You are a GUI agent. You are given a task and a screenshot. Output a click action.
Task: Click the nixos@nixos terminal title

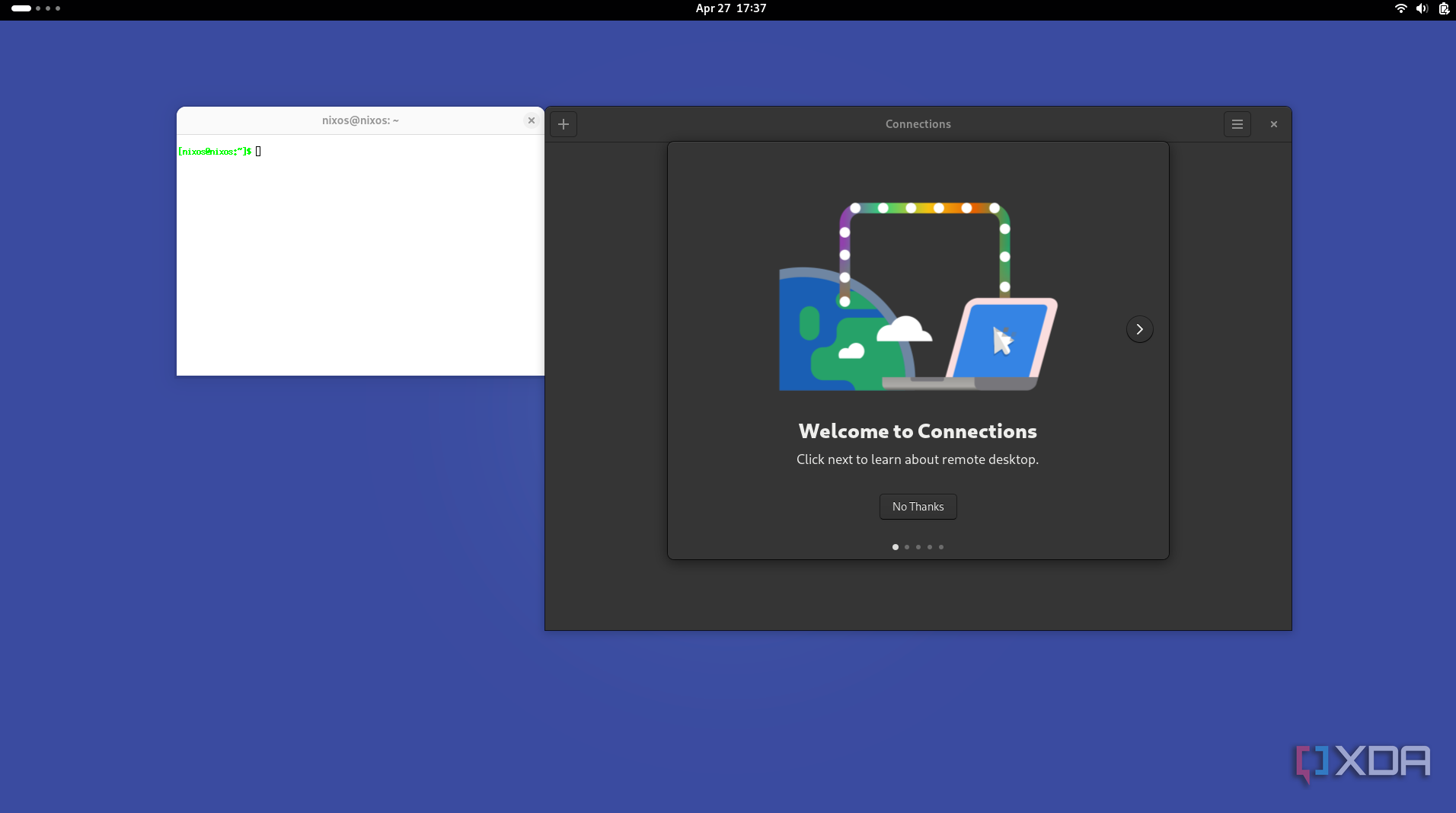[360, 120]
